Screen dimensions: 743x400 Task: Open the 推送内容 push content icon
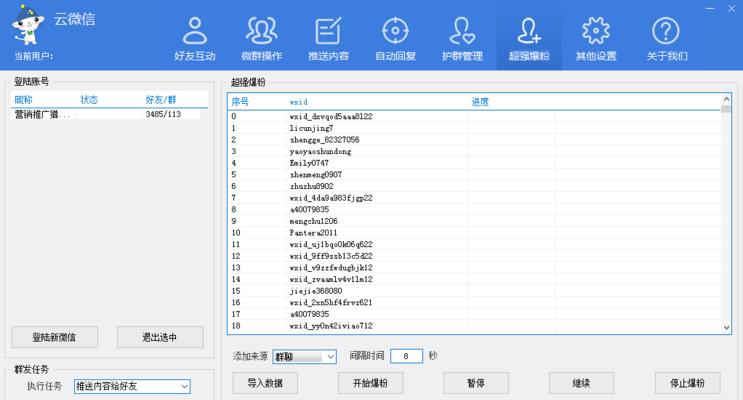click(328, 31)
